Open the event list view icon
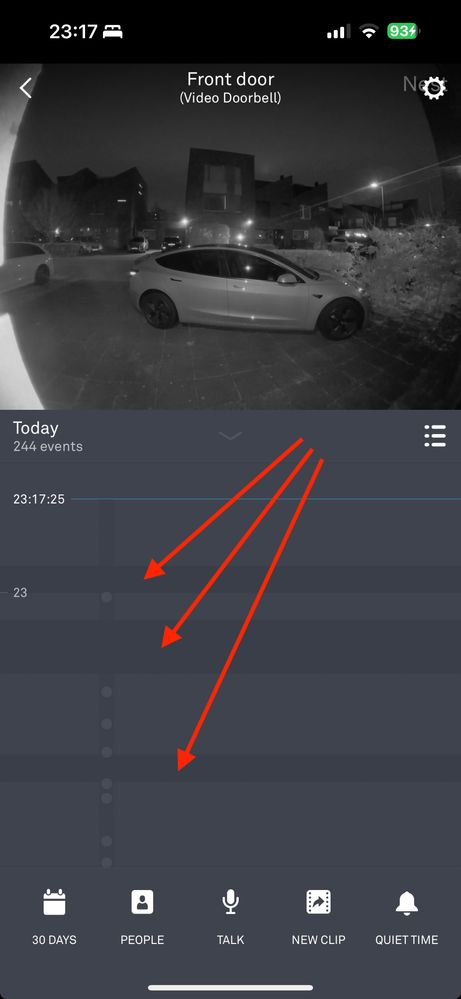 click(x=435, y=436)
